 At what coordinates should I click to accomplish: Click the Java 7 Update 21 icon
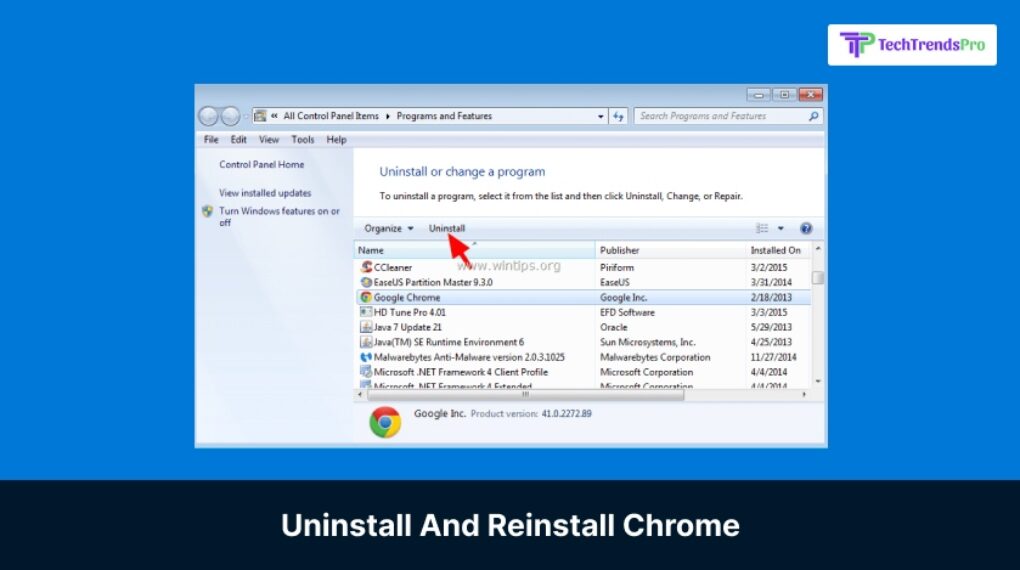(x=366, y=327)
